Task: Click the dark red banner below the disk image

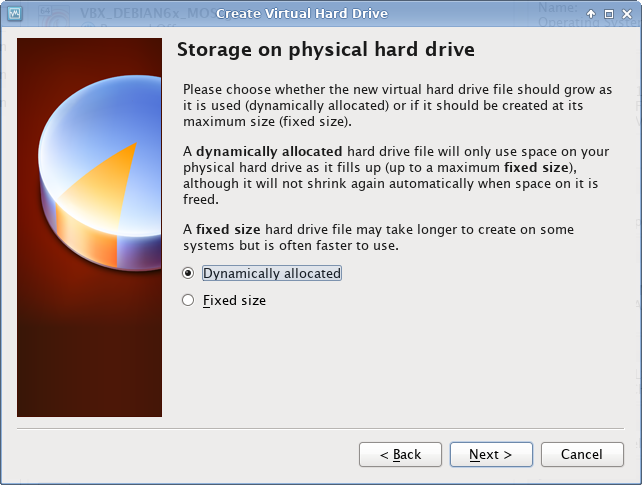Action: pos(89,348)
